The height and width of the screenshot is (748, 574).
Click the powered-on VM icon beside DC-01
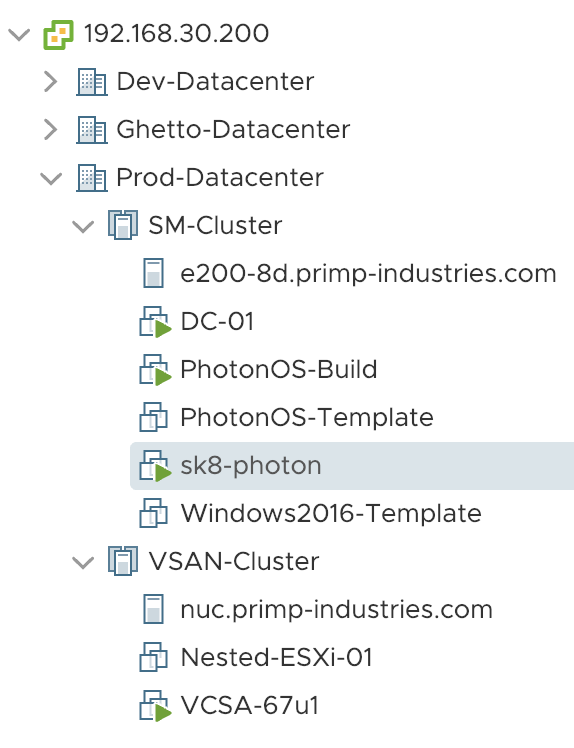coord(155,322)
